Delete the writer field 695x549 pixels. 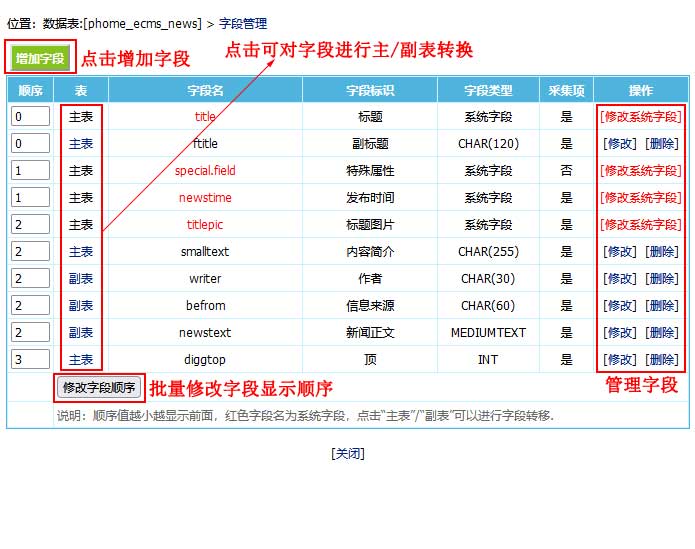coord(660,279)
